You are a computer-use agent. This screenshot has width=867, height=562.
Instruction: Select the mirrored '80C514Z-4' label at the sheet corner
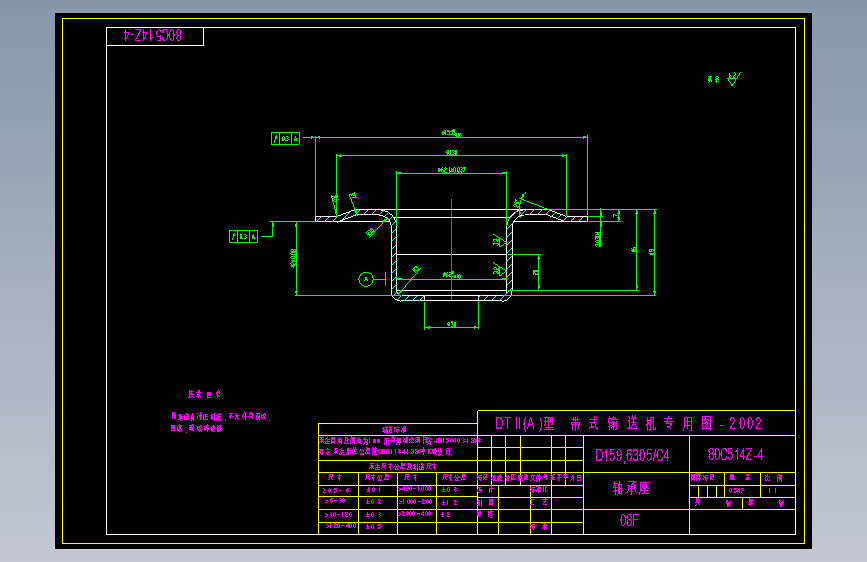[153, 35]
